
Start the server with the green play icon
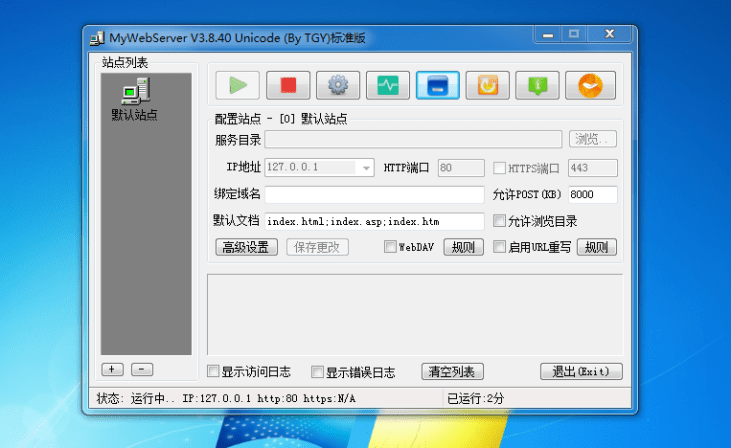tap(238, 85)
